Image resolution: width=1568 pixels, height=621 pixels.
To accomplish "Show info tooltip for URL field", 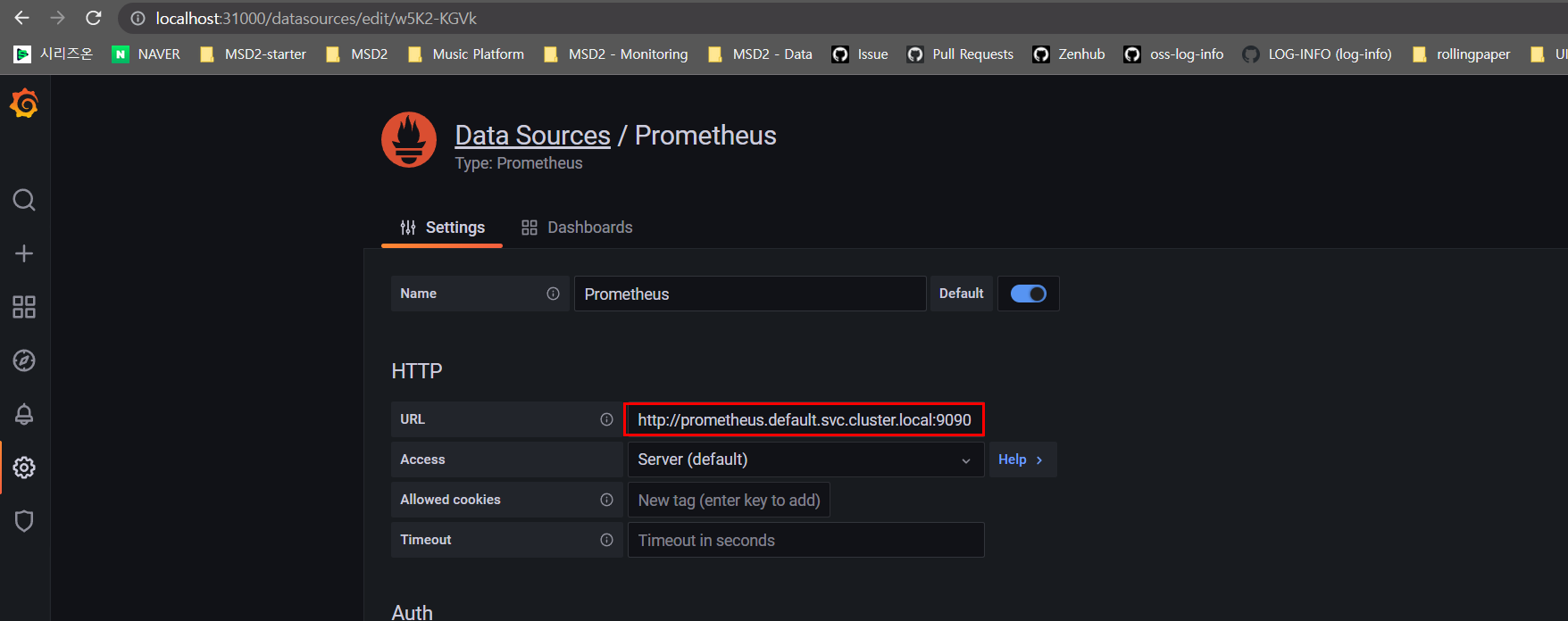I will tap(606, 419).
